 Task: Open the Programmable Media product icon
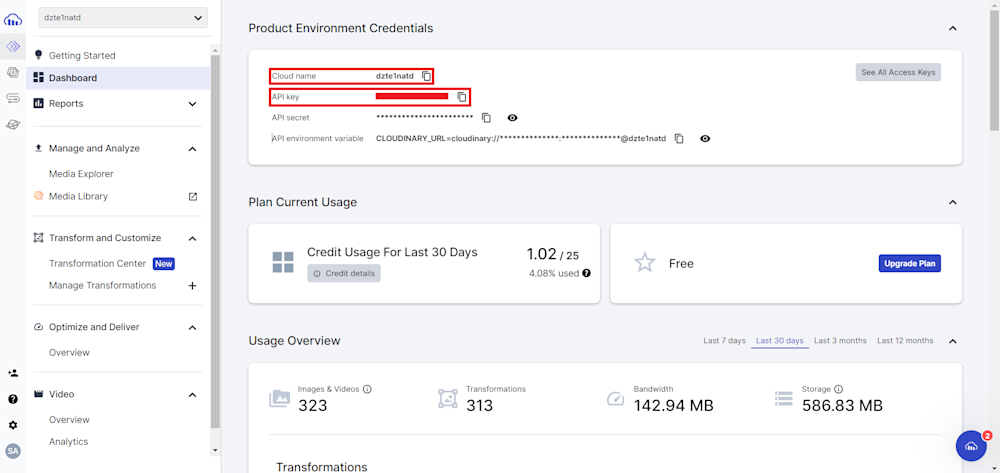pos(13,47)
